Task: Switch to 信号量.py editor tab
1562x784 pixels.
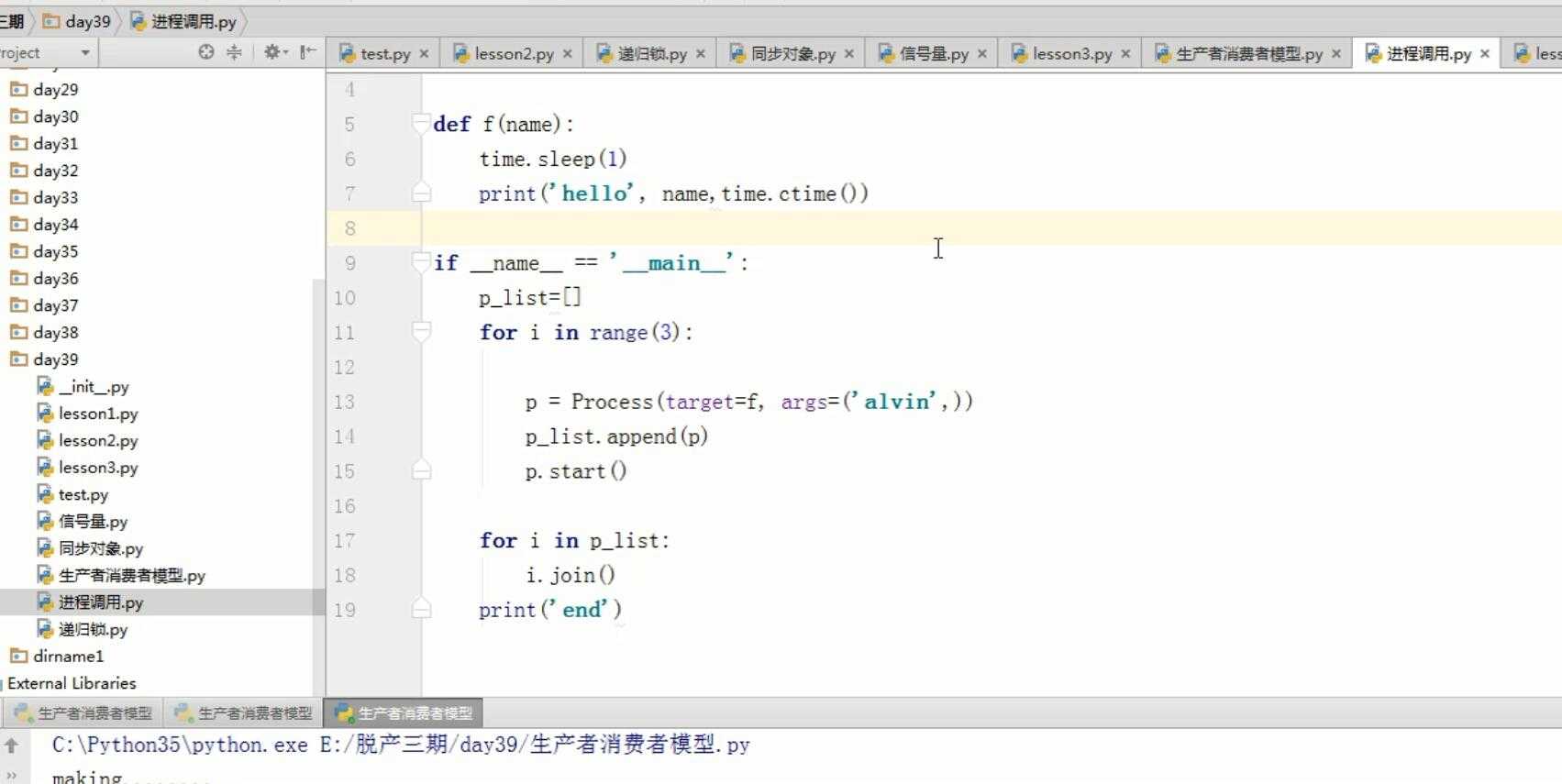Action: coord(934,54)
